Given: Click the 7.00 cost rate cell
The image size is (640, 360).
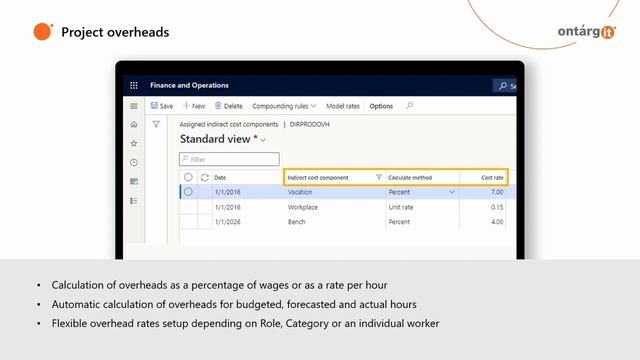Looking at the screenshot, I should pyautogui.click(x=497, y=192).
